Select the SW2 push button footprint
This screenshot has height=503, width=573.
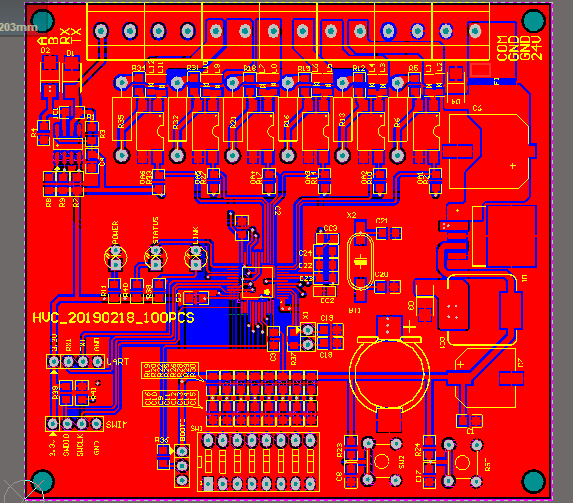click(382, 462)
